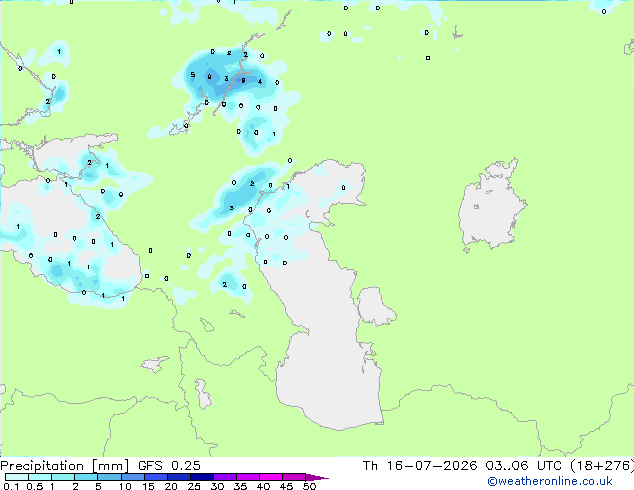Screen dimensions: 634x490
Task: Pick the 5–10 mm legend color swatch
Action: pyautogui.click(x=109, y=477)
